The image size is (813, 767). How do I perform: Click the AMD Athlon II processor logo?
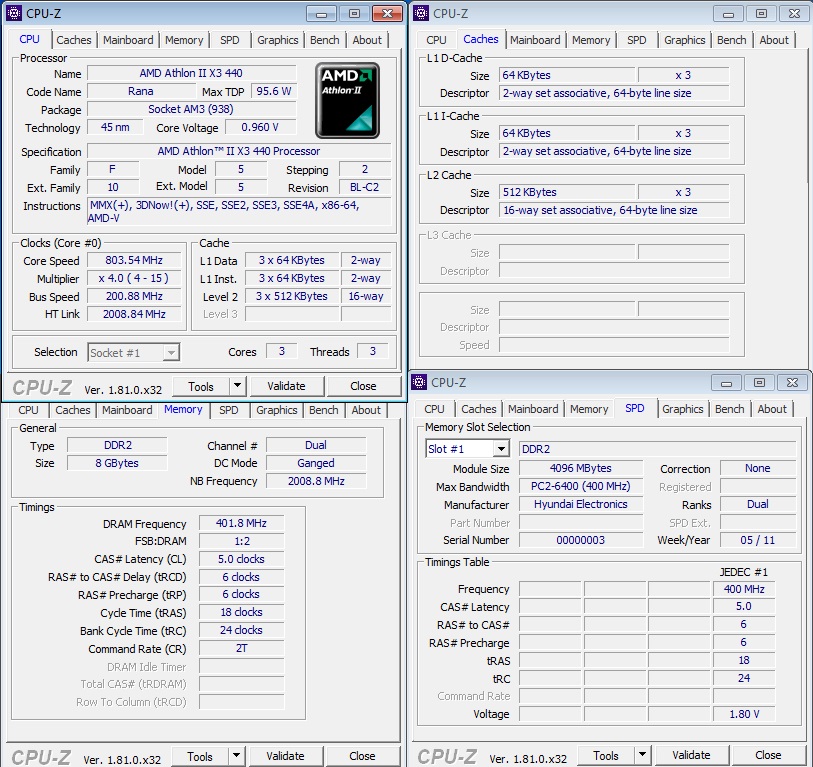click(x=347, y=100)
